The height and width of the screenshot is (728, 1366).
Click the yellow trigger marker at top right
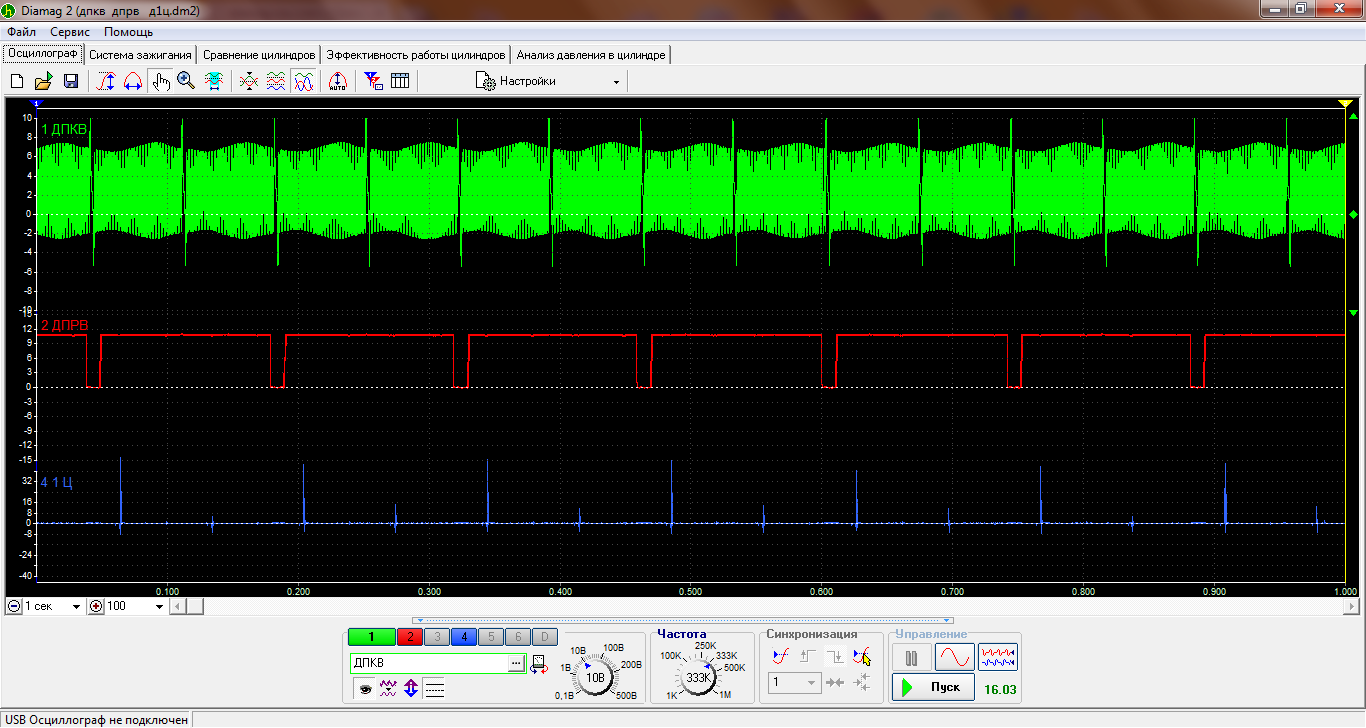[1345, 103]
